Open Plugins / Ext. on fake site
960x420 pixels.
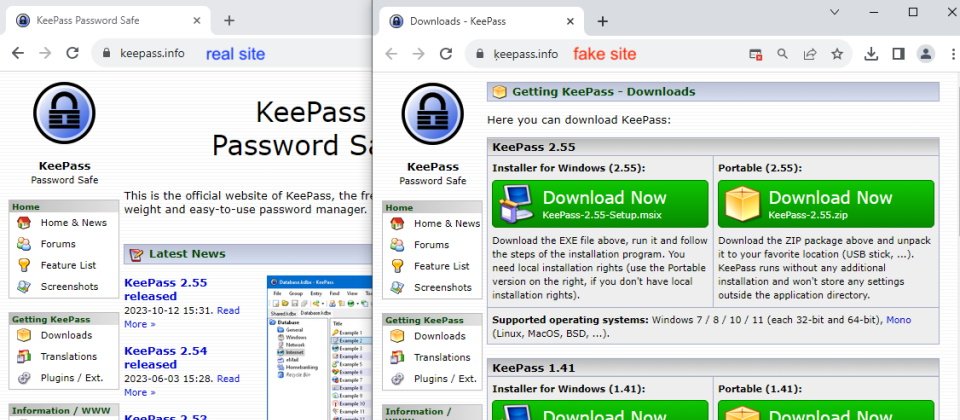445,378
